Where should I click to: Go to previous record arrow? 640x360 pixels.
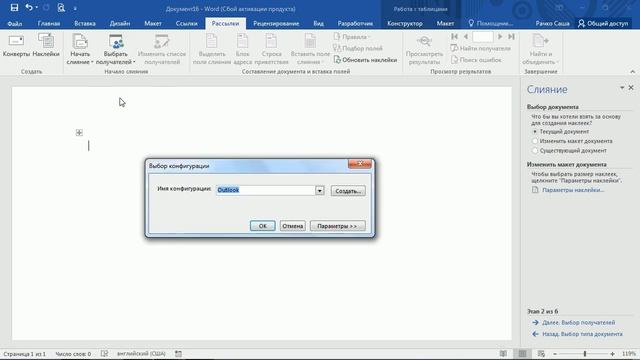pos(466,37)
